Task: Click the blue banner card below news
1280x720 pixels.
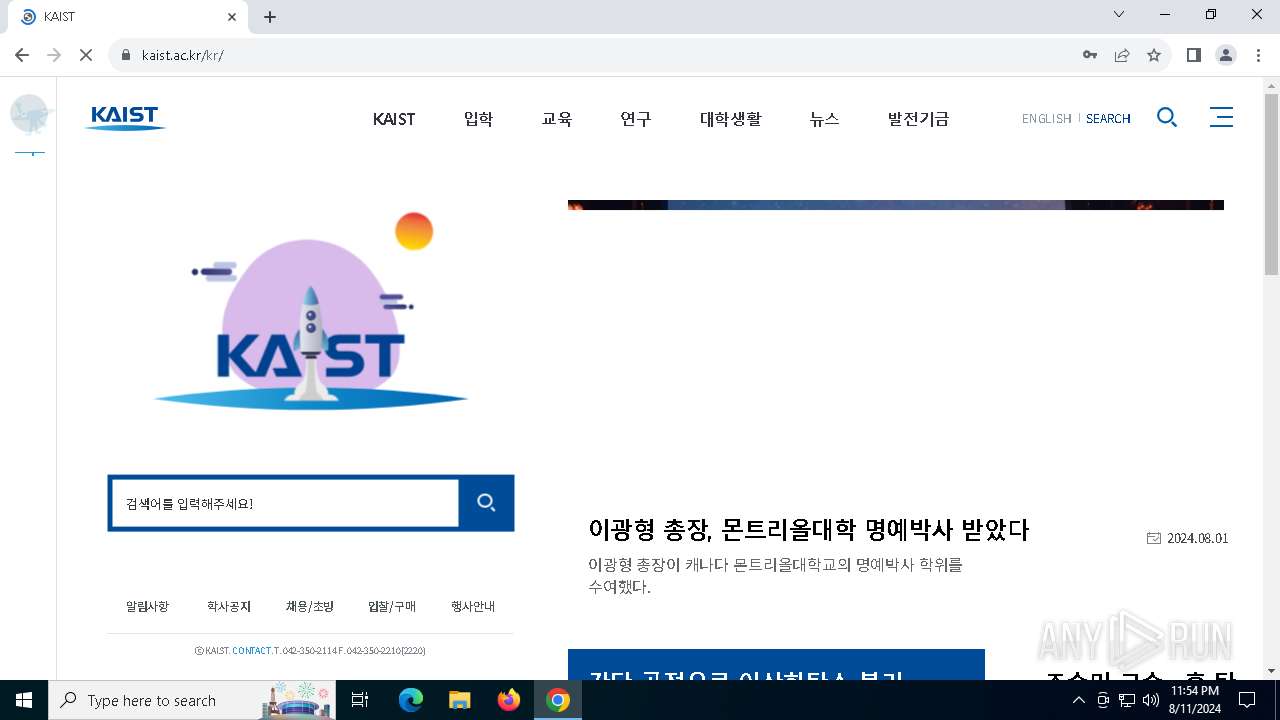Action: 776,665
